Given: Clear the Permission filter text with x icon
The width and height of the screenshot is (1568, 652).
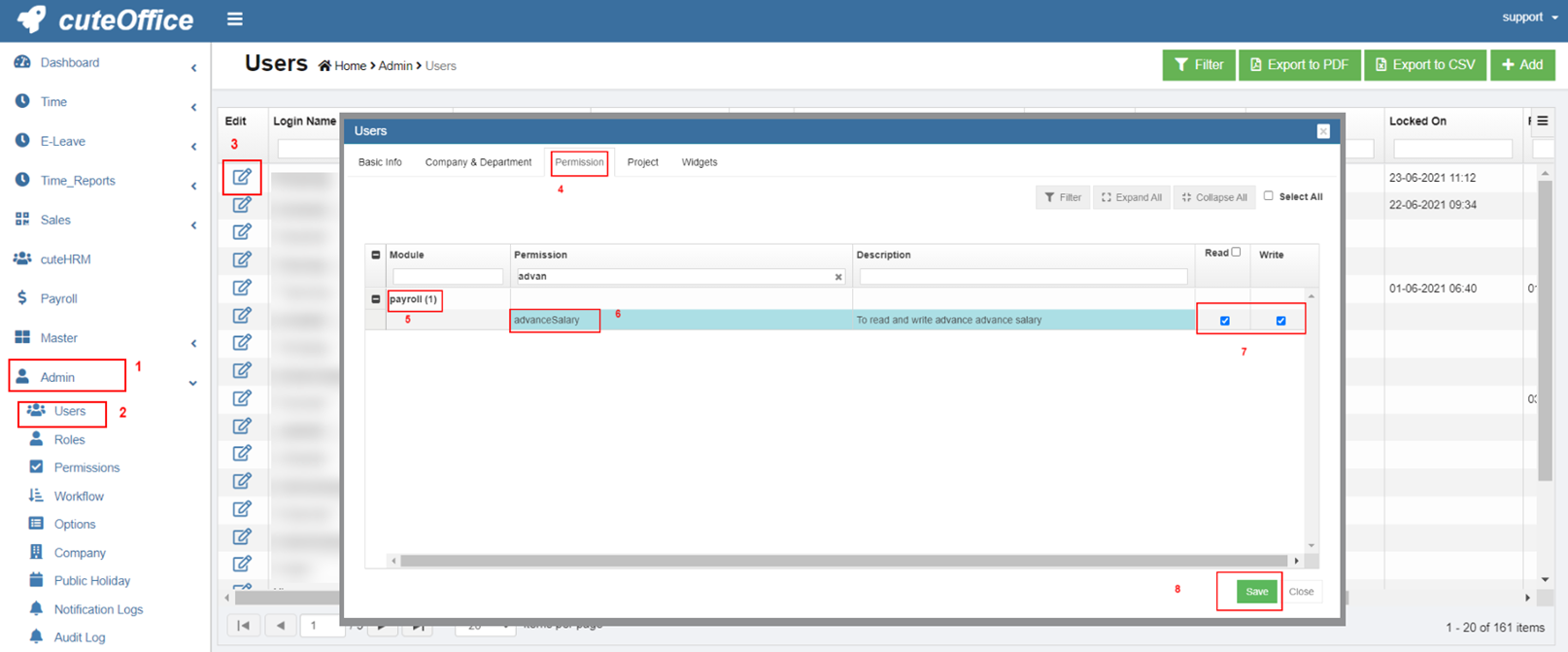Looking at the screenshot, I should point(838,277).
